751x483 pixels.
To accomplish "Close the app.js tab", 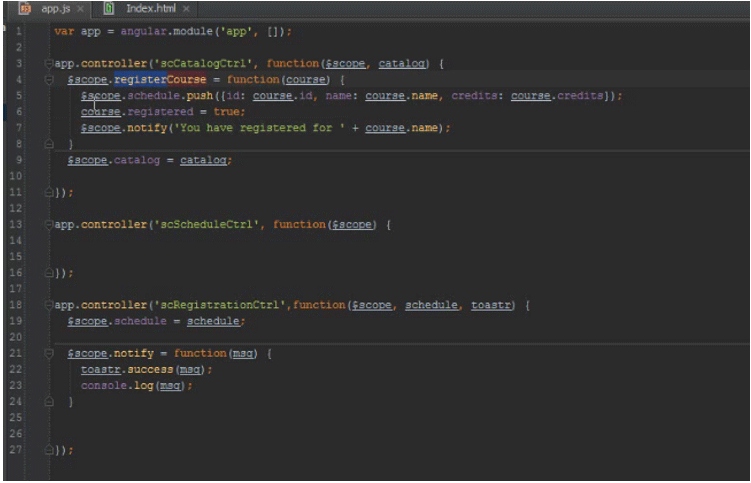I will (x=80, y=9).
